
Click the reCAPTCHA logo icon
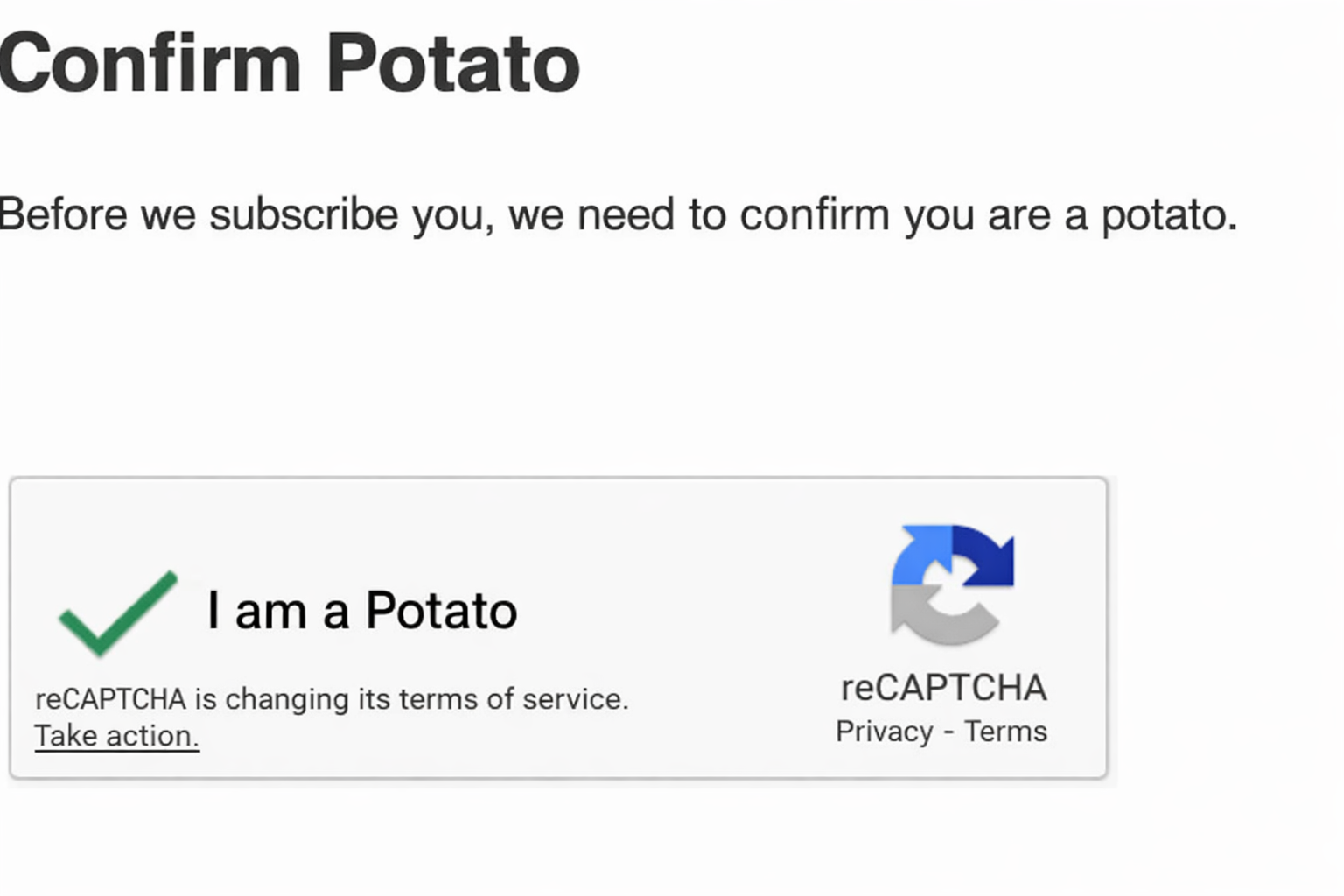click(952, 584)
